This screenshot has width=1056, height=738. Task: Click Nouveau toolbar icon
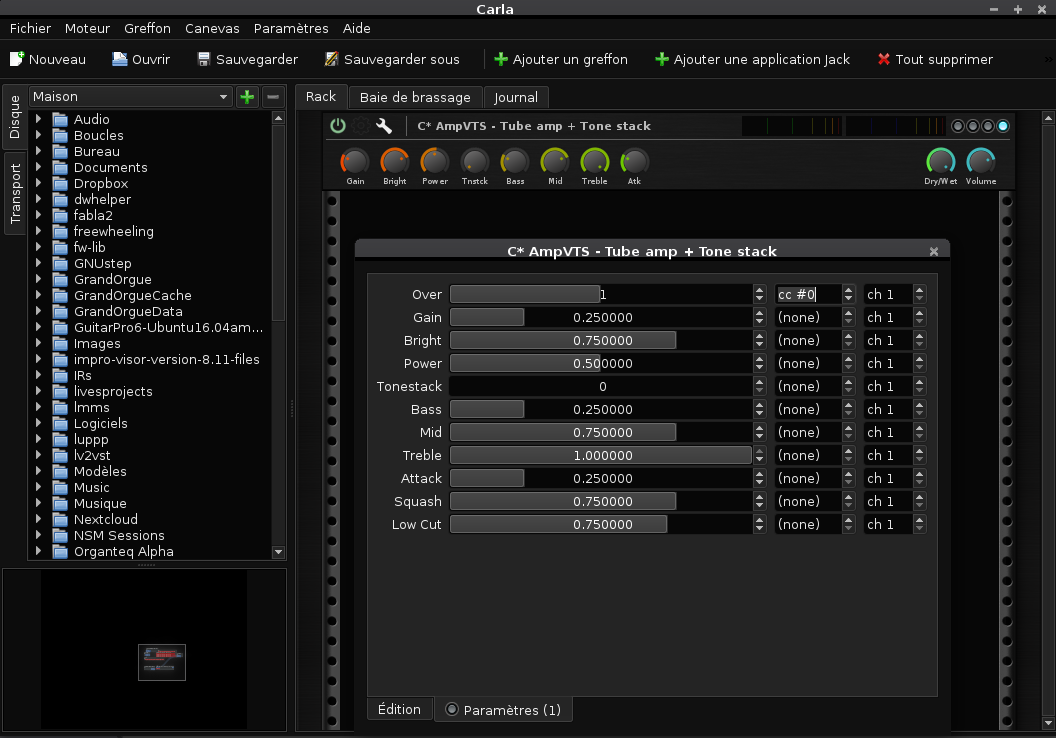(x=18, y=59)
